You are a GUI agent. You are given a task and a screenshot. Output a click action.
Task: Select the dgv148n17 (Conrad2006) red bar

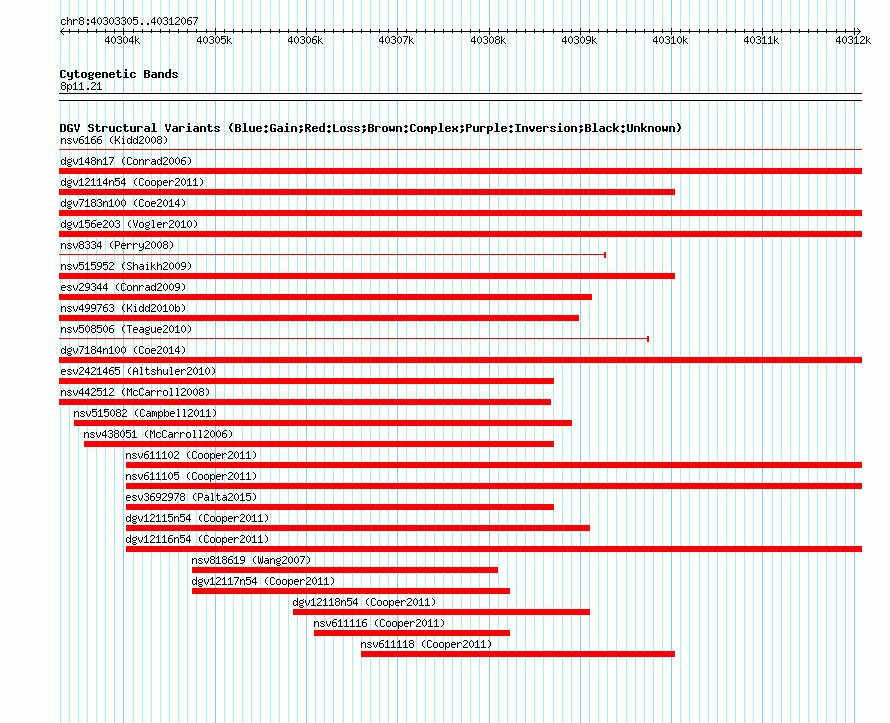coord(460,171)
